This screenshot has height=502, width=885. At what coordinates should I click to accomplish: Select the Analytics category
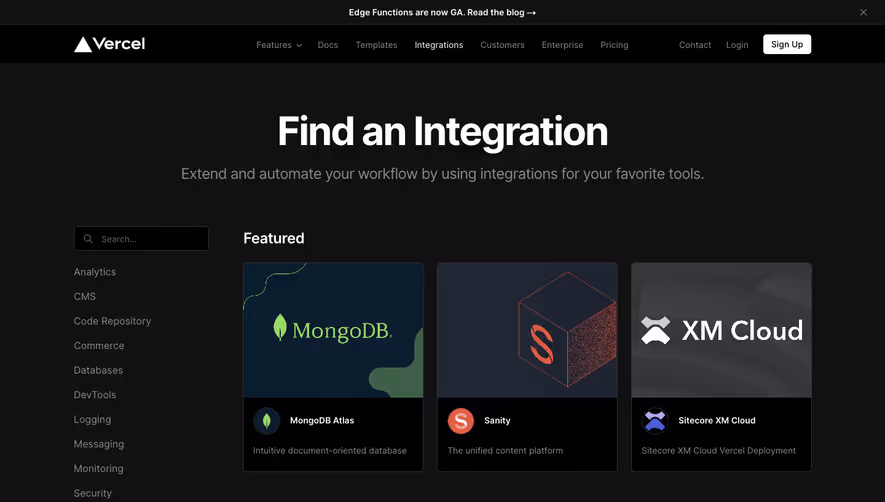click(x=95, y=272)
